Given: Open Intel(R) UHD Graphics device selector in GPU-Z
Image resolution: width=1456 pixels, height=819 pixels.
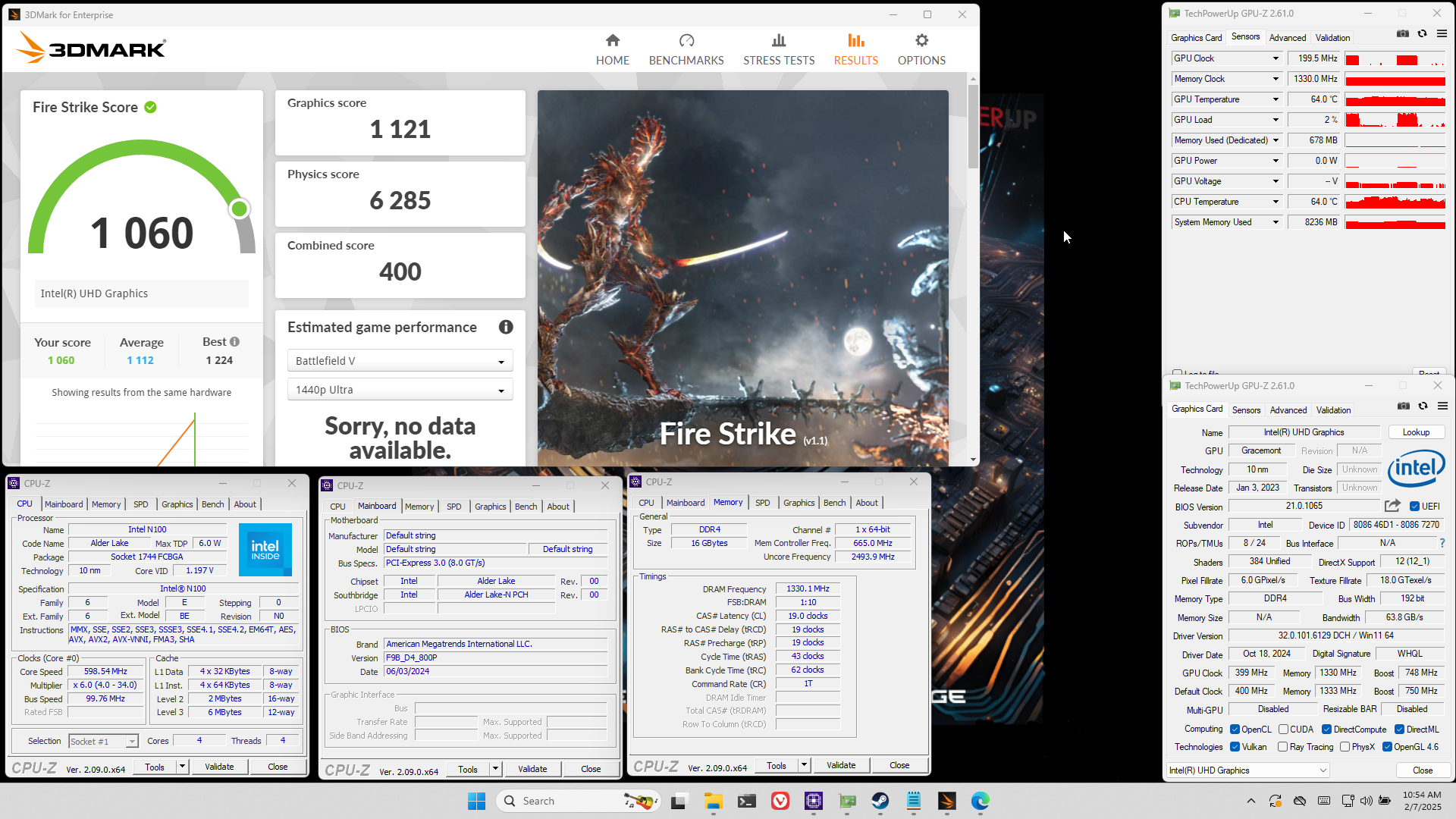Looking at the screenshot, I should 1247,770.
